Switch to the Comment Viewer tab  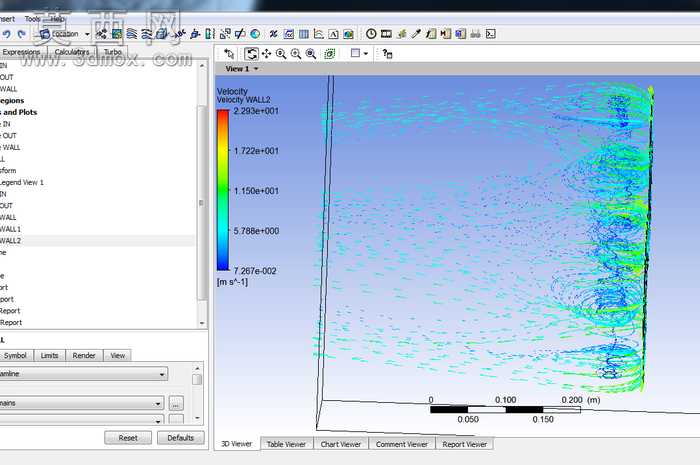[x=402, y=444]
